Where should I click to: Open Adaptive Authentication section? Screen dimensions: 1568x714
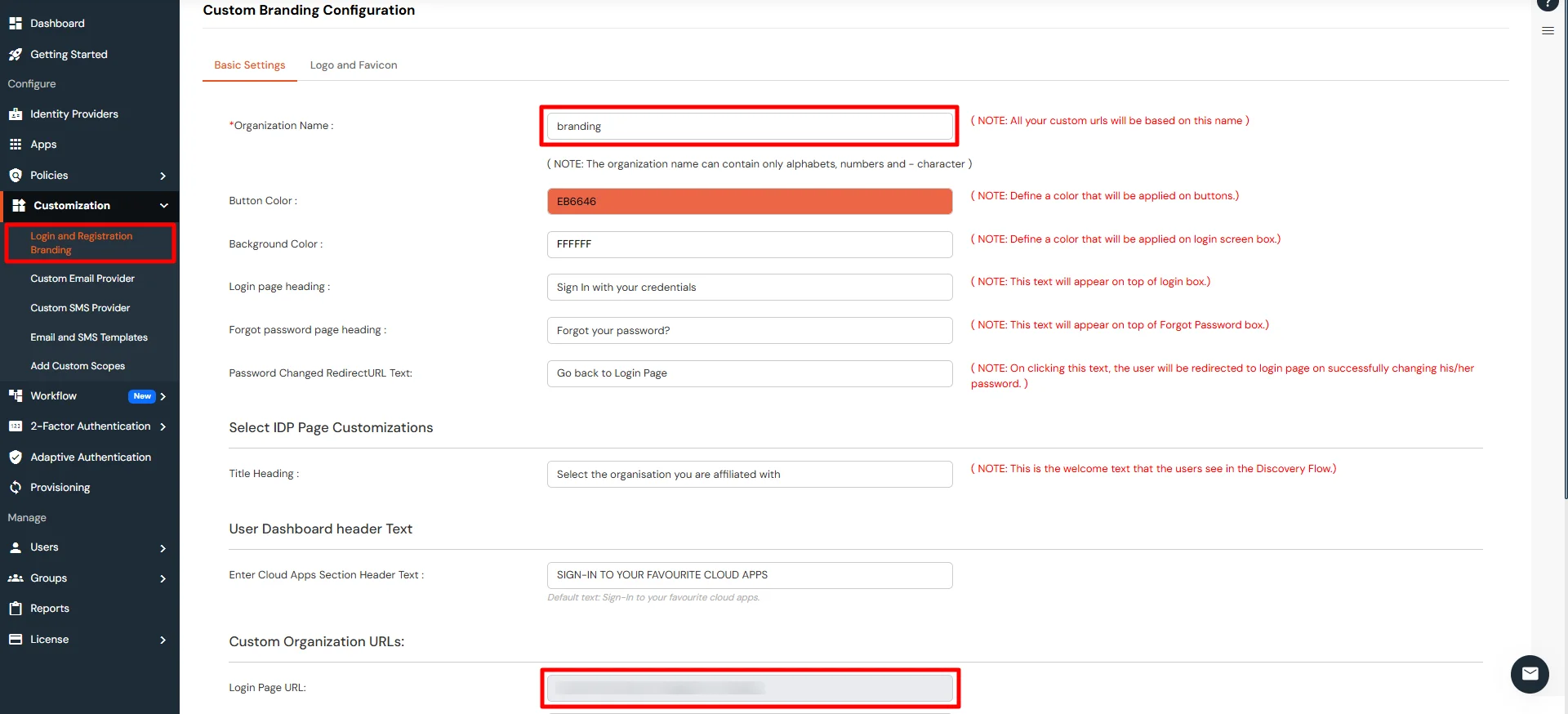click(x=91, y=457)
